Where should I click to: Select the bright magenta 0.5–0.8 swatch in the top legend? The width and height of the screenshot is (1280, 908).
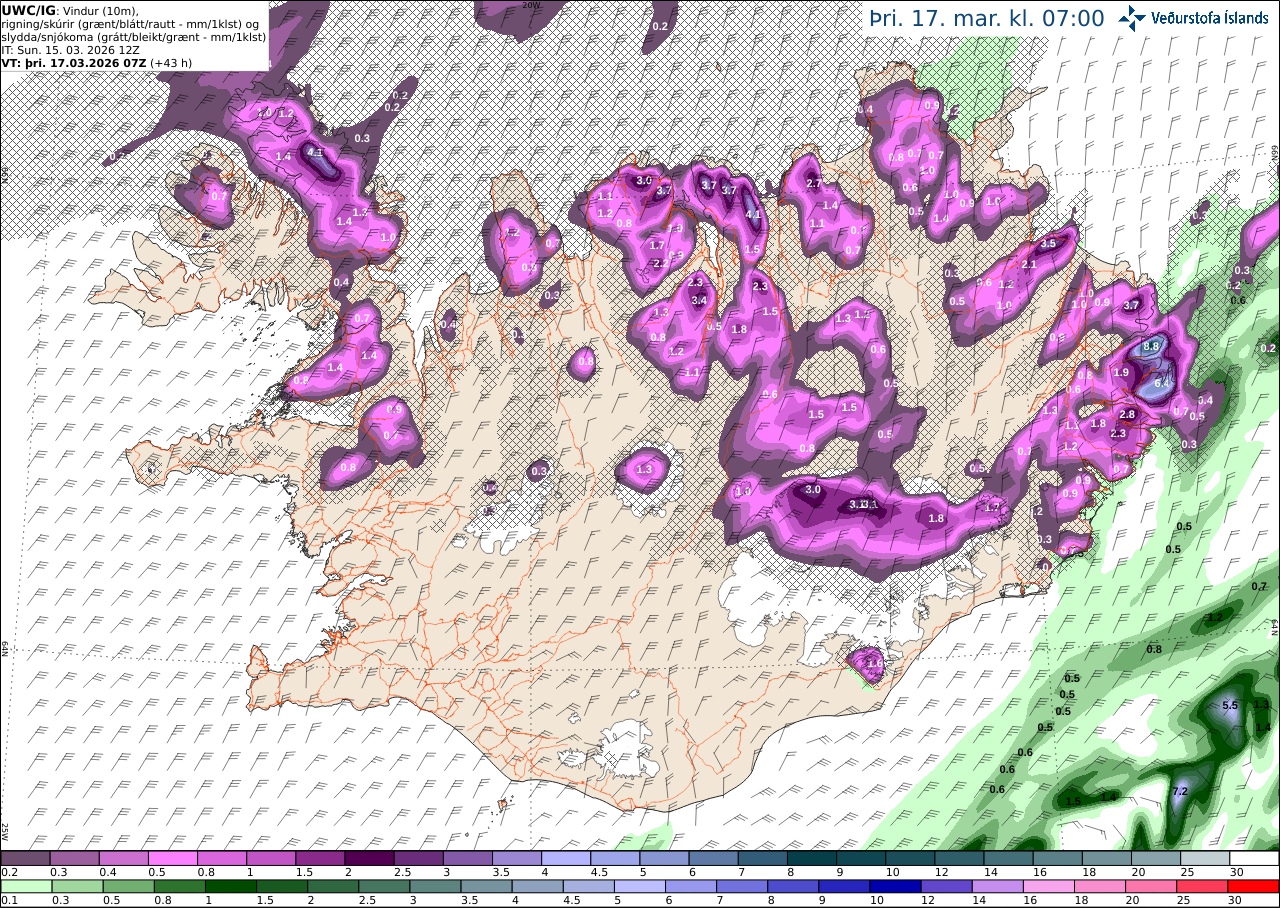(172, 858)
